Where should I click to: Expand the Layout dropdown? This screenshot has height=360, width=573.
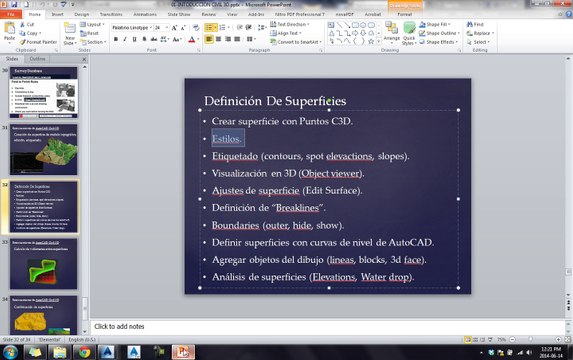tap(92, 24)
